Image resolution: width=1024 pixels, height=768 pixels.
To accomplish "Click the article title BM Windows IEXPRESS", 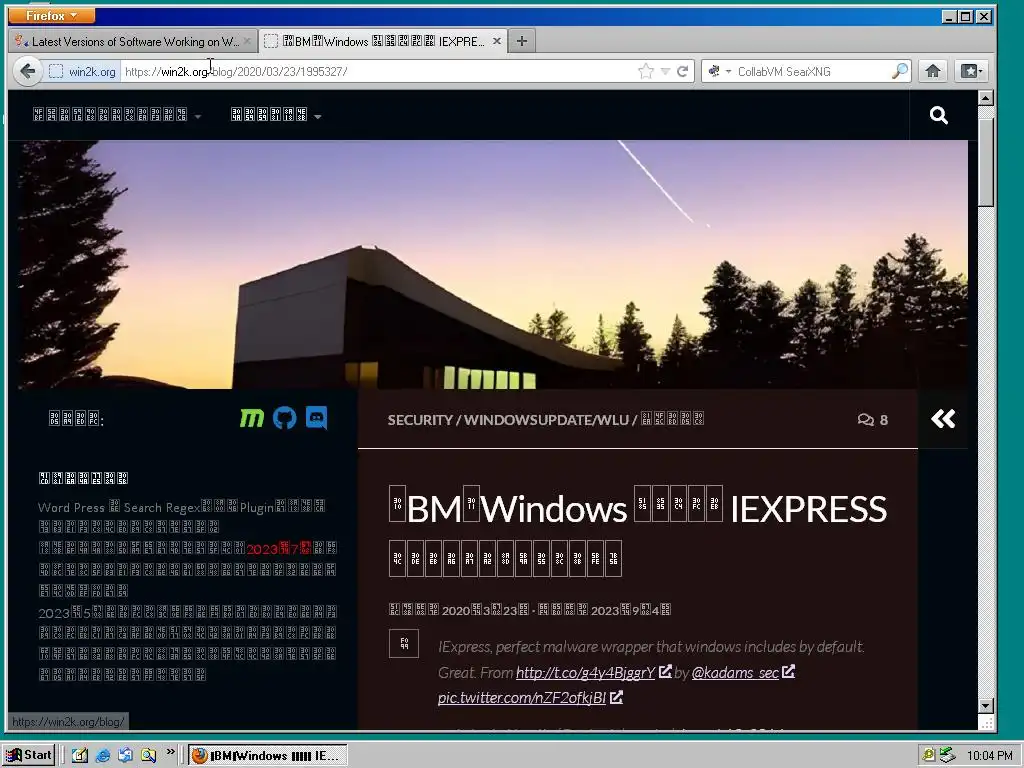I will coord(637,532).
